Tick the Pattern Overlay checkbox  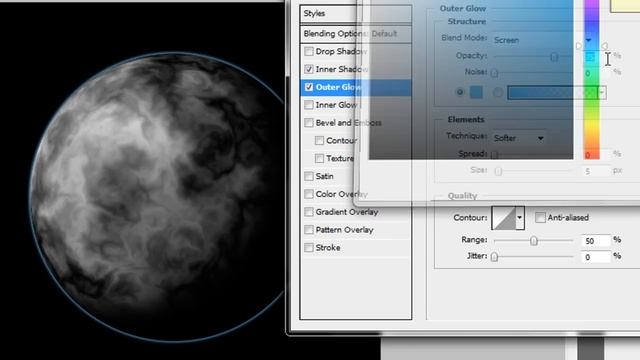click(309, 230)
